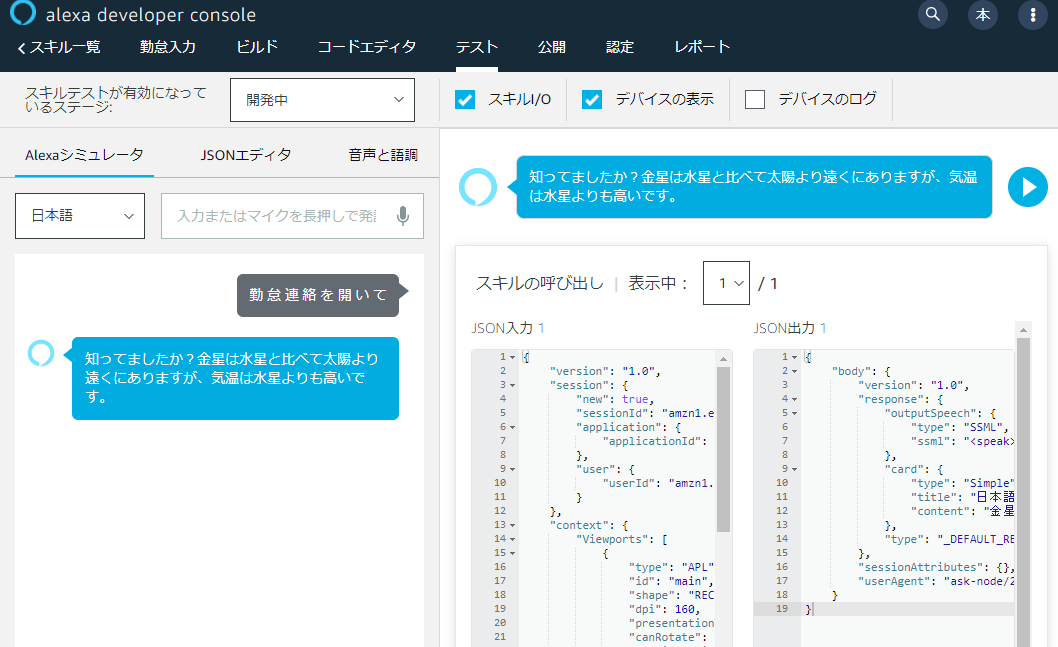Open the 表示中 invocation number dropdown
The width and height of the screenshot is (1058, 647).
(726, 283)
